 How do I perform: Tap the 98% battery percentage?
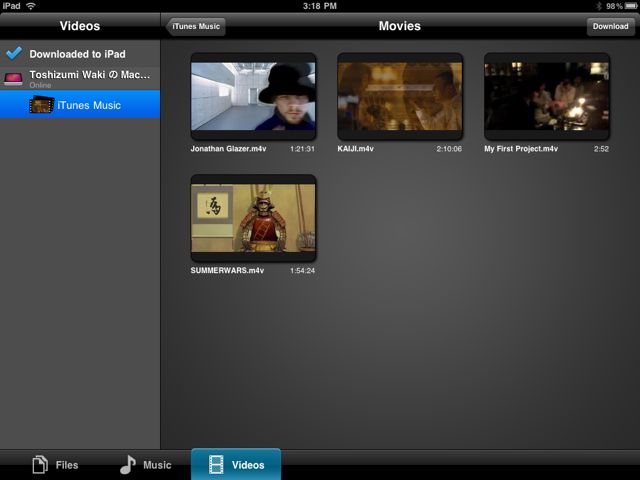point(614,6)
